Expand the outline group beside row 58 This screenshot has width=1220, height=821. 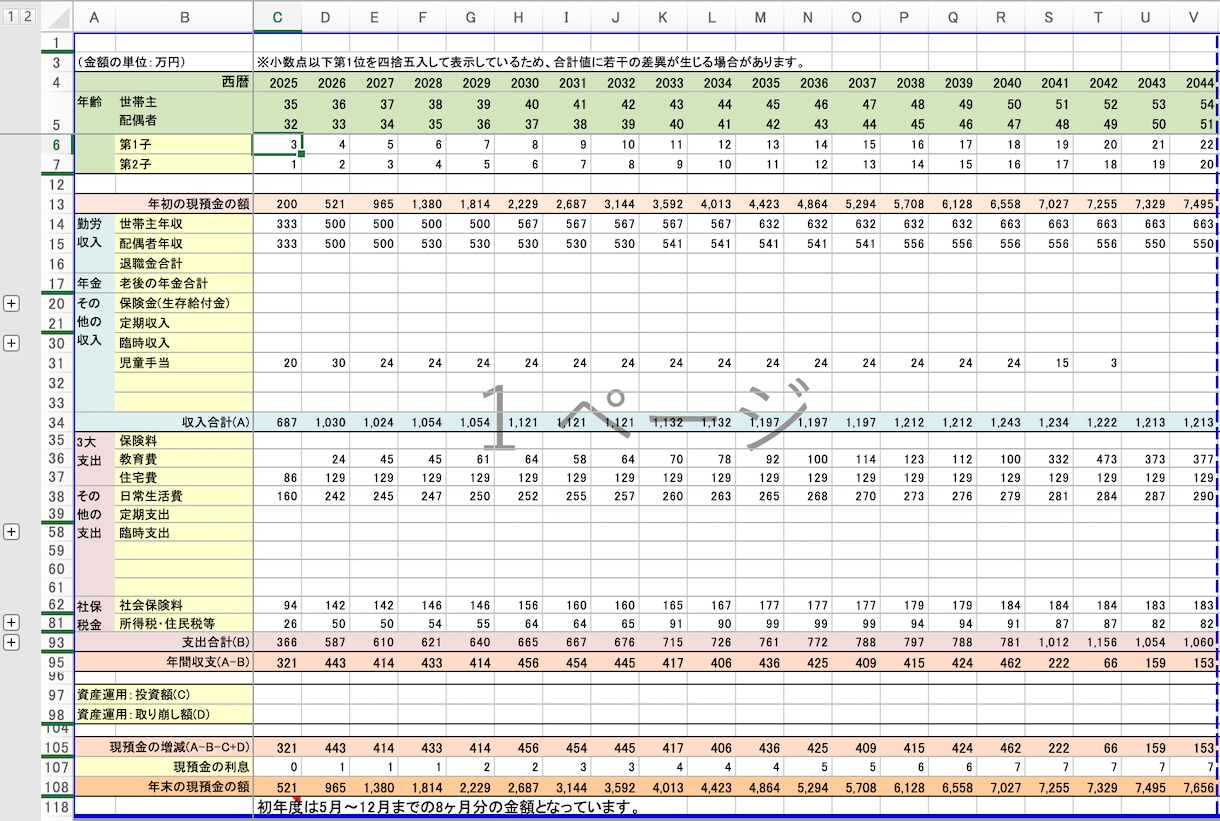pos(12,531)
